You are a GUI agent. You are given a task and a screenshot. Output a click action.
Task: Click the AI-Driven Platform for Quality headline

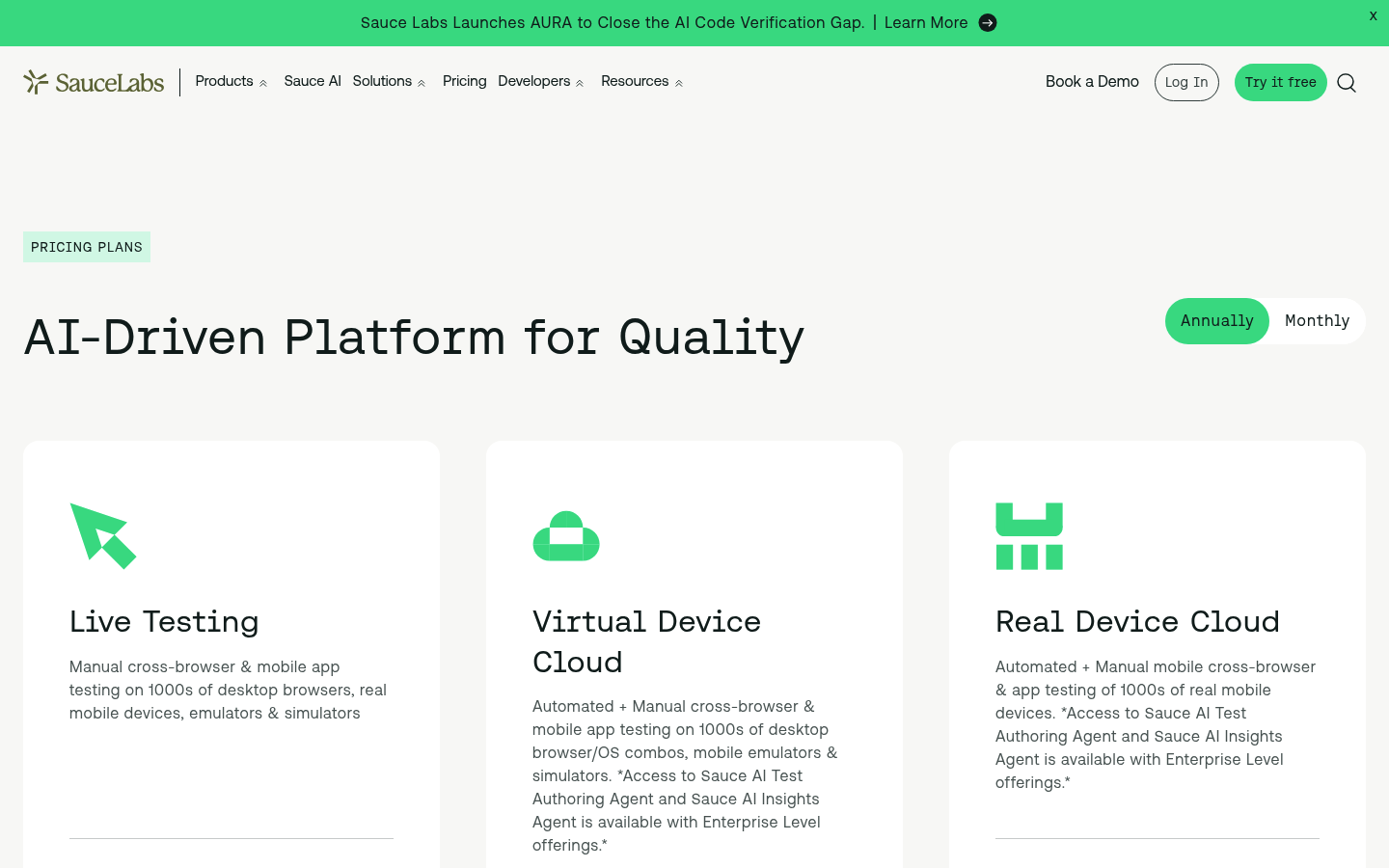(414, 338)
